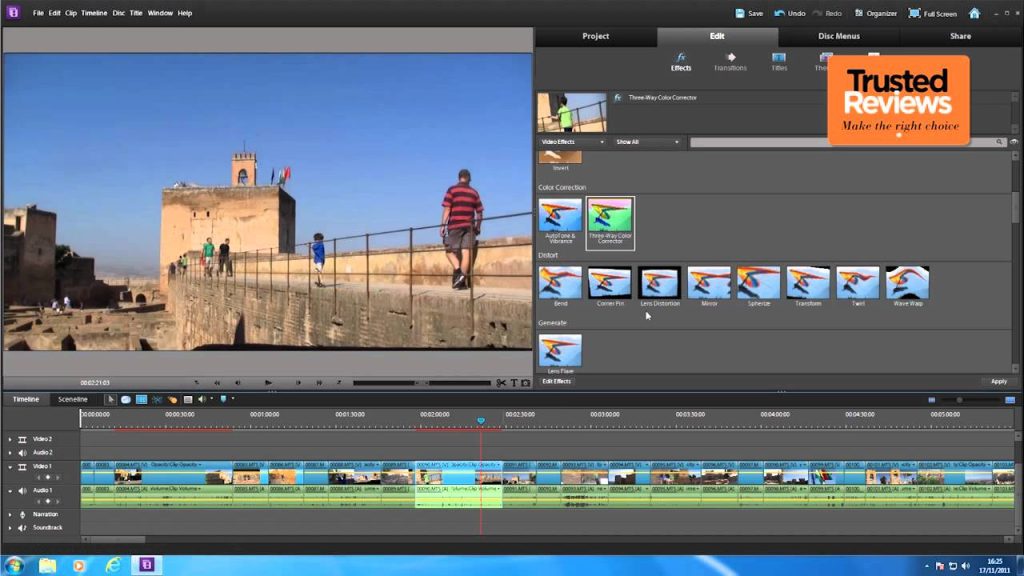Select the Spherize effect thumbnail
The width and height of the screenshot is (1024, 576).
(x=758, y=282)
